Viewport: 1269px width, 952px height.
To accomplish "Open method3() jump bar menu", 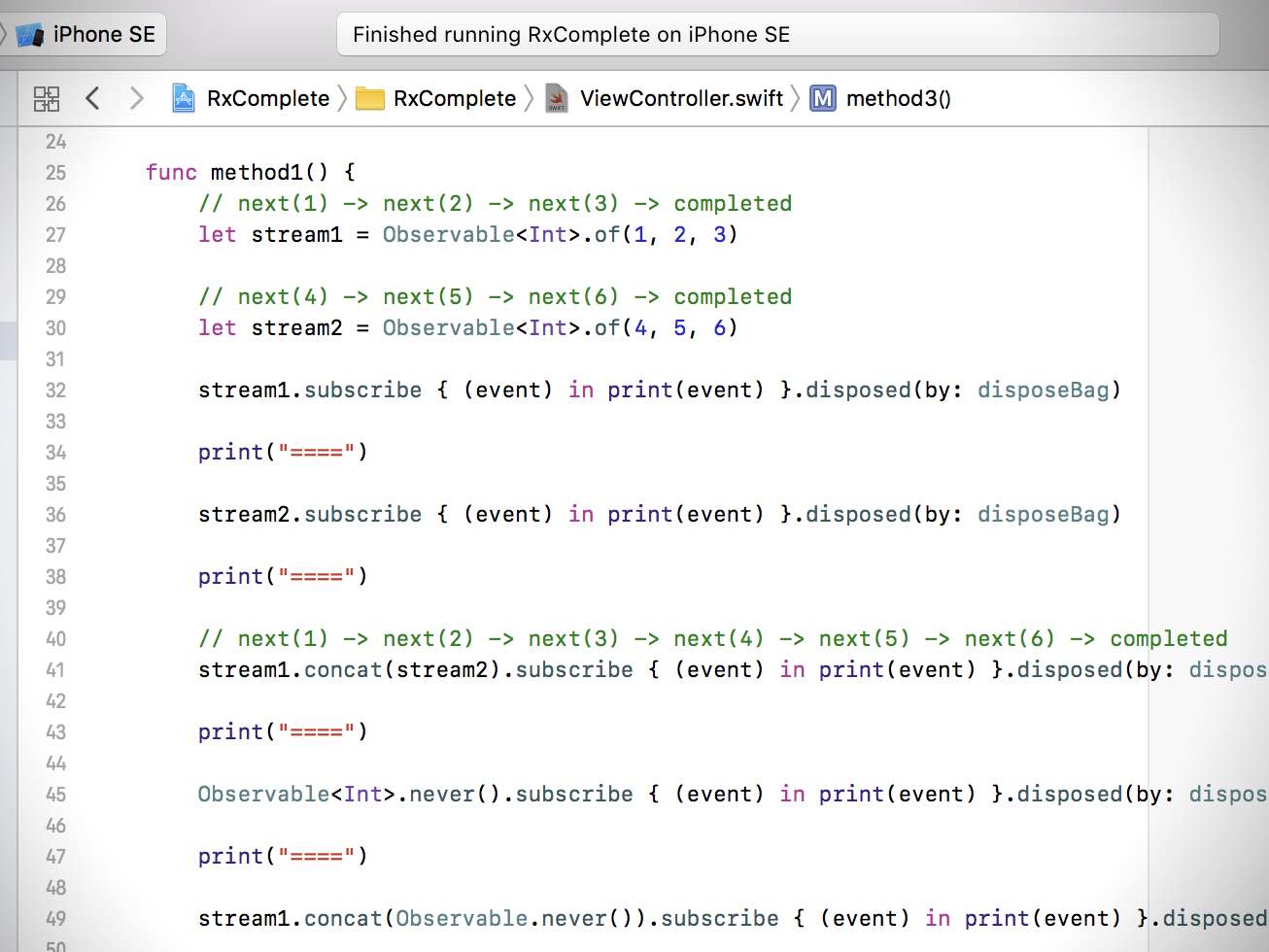I will click(x=899, y=98).
